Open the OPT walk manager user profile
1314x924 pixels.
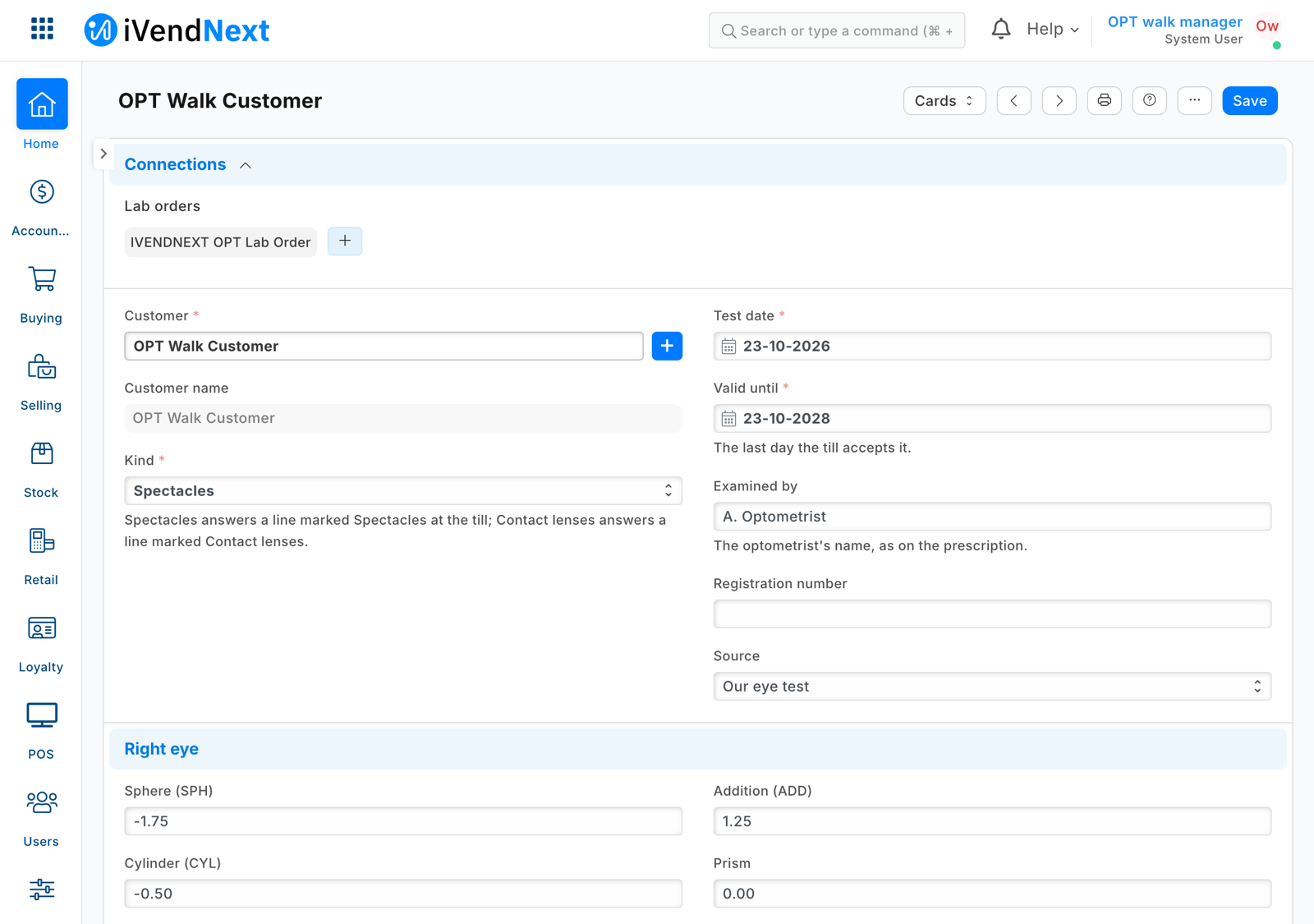1174,30
